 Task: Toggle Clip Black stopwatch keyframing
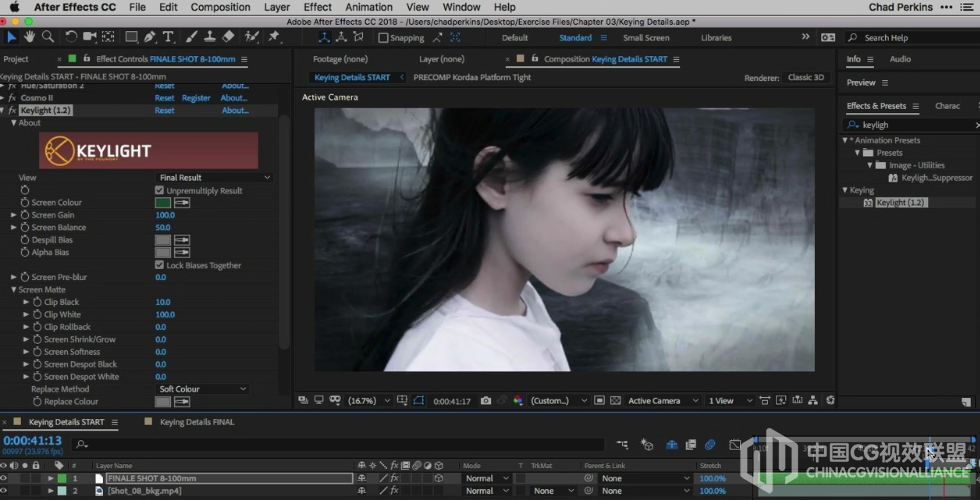click(x=38, y=302)
